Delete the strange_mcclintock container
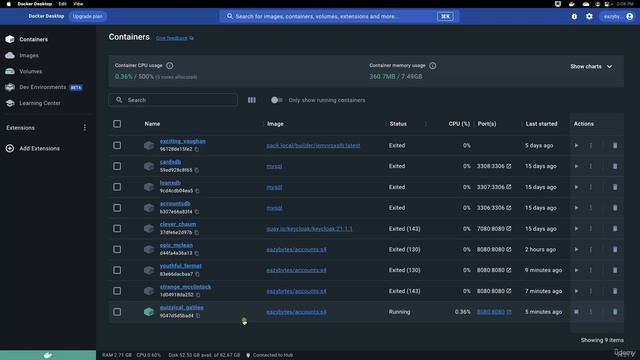The image size is (640, 360). coord(615,291)
